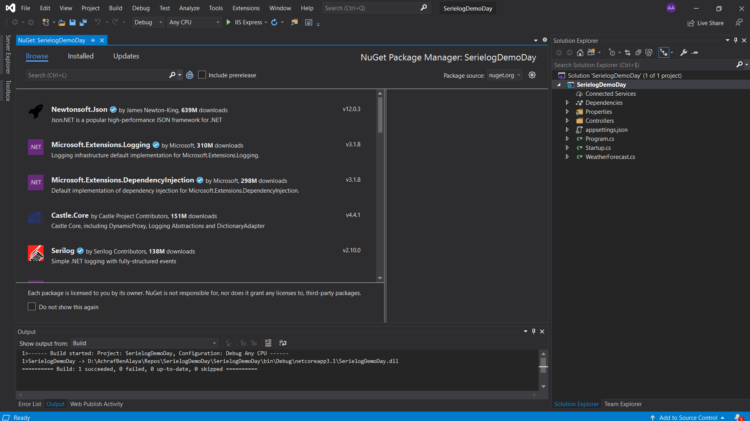Viewport: 750px width, 421px height.
Task: Check the Do not show this again box
Action: click(32, 307)
